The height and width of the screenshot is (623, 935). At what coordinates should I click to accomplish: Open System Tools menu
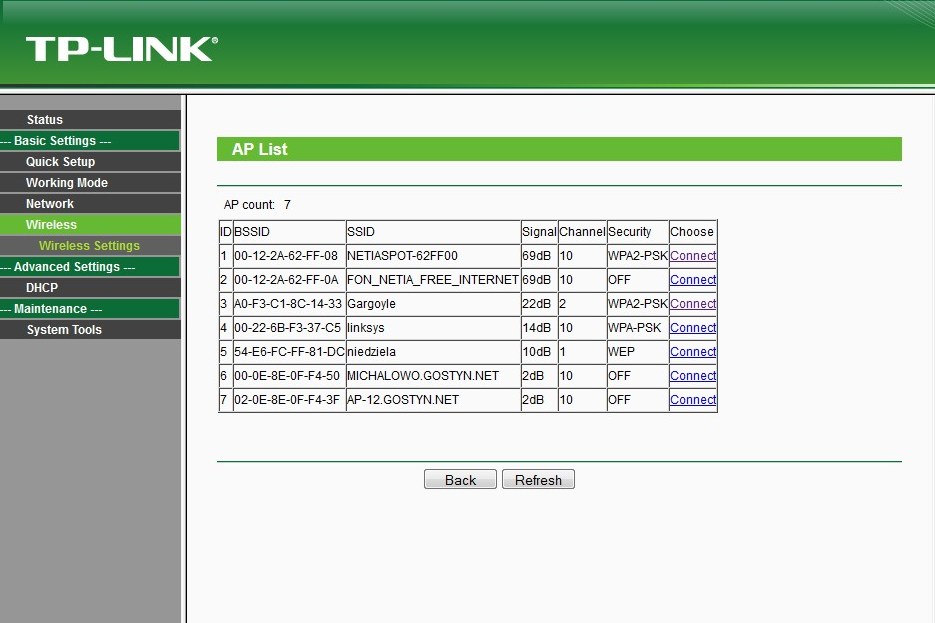pos(64,330)
